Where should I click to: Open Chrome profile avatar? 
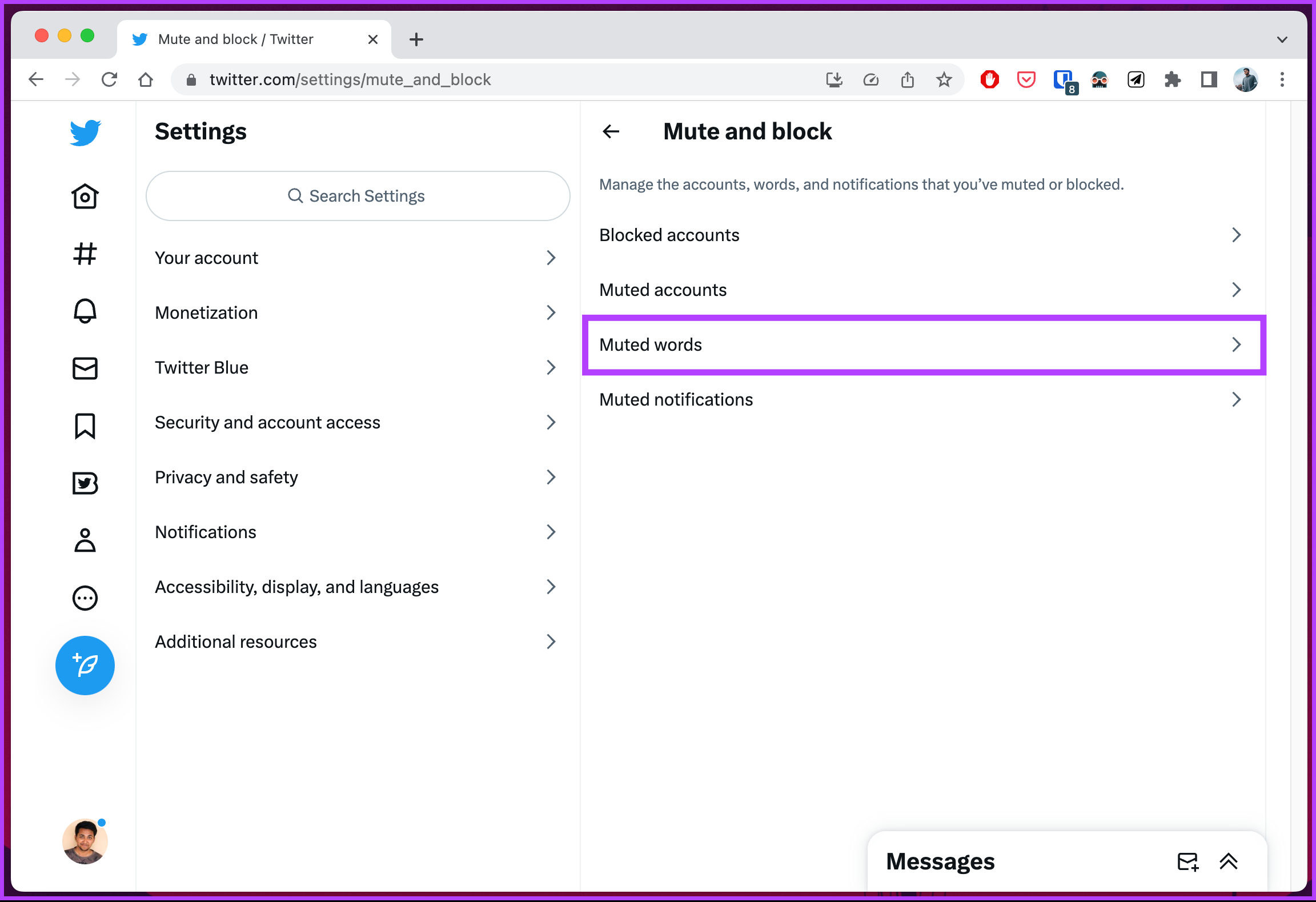1246,79
